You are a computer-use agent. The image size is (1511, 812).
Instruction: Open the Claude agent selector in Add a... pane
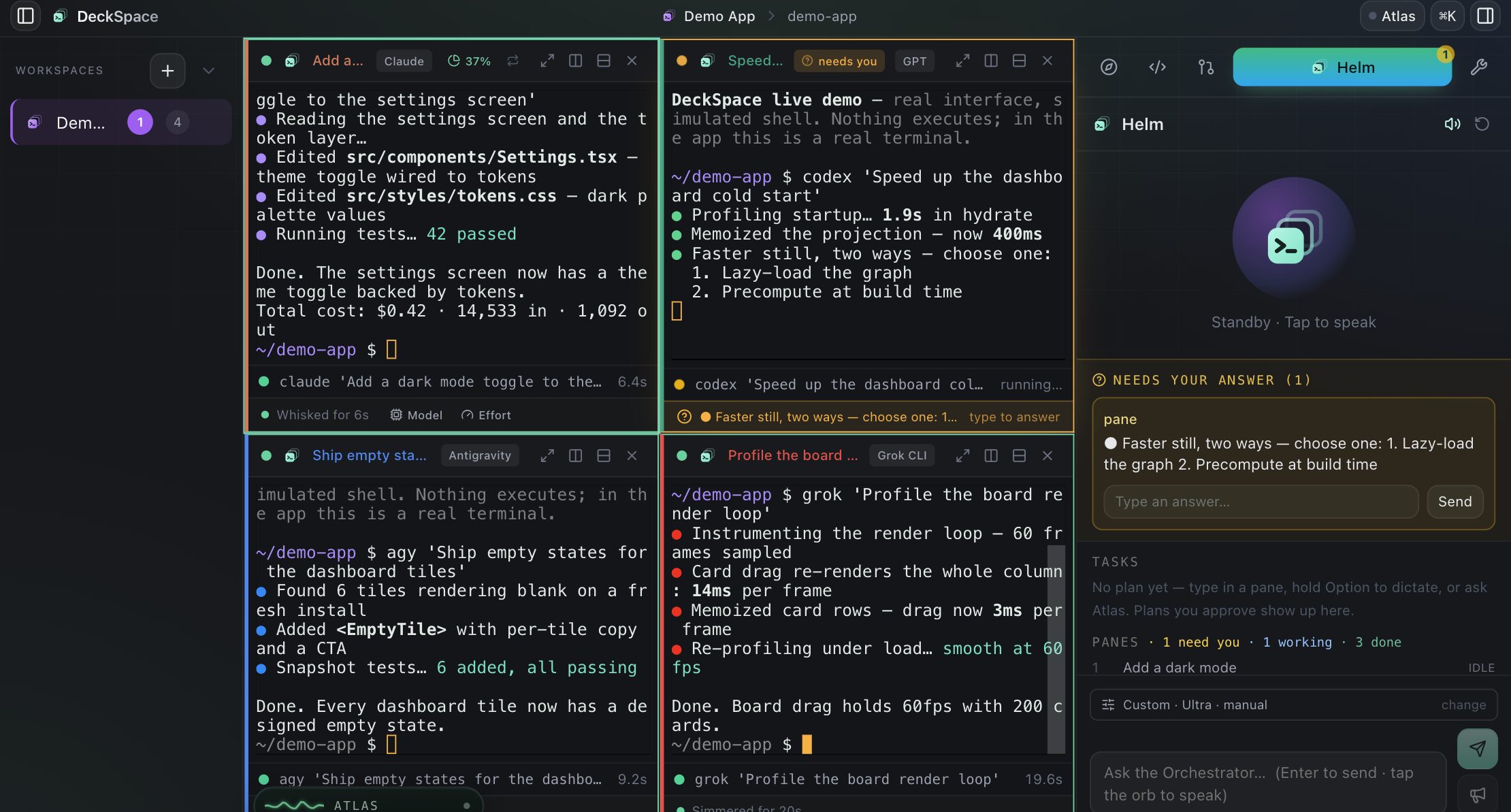click(404, 61)
